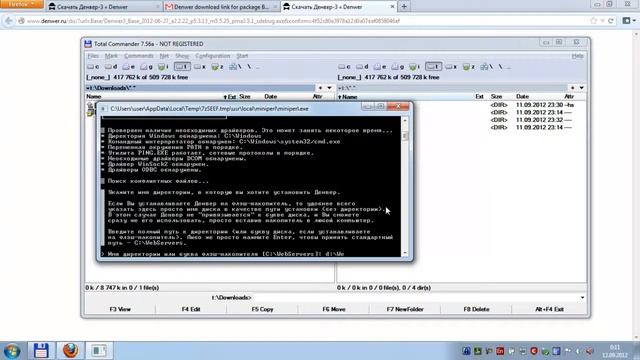The image size is (640, 360).
Task: Open the Configuration menu
Action: coord(213,56)
